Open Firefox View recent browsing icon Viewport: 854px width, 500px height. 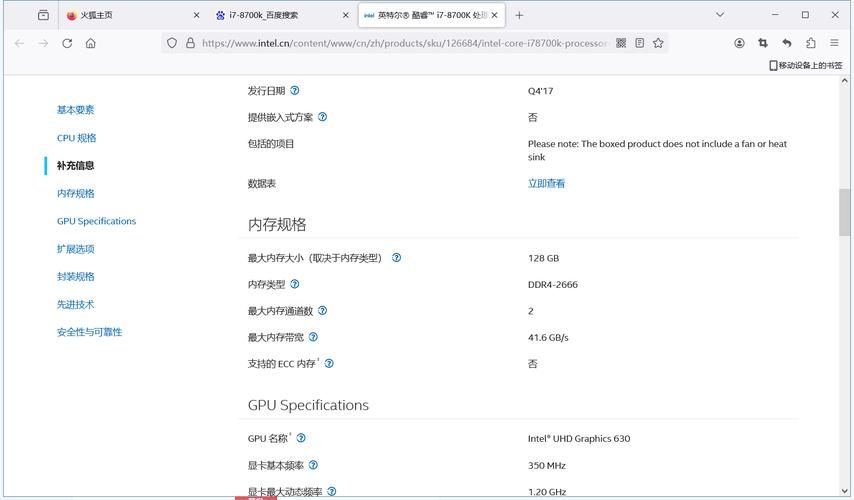click(43, 15)
